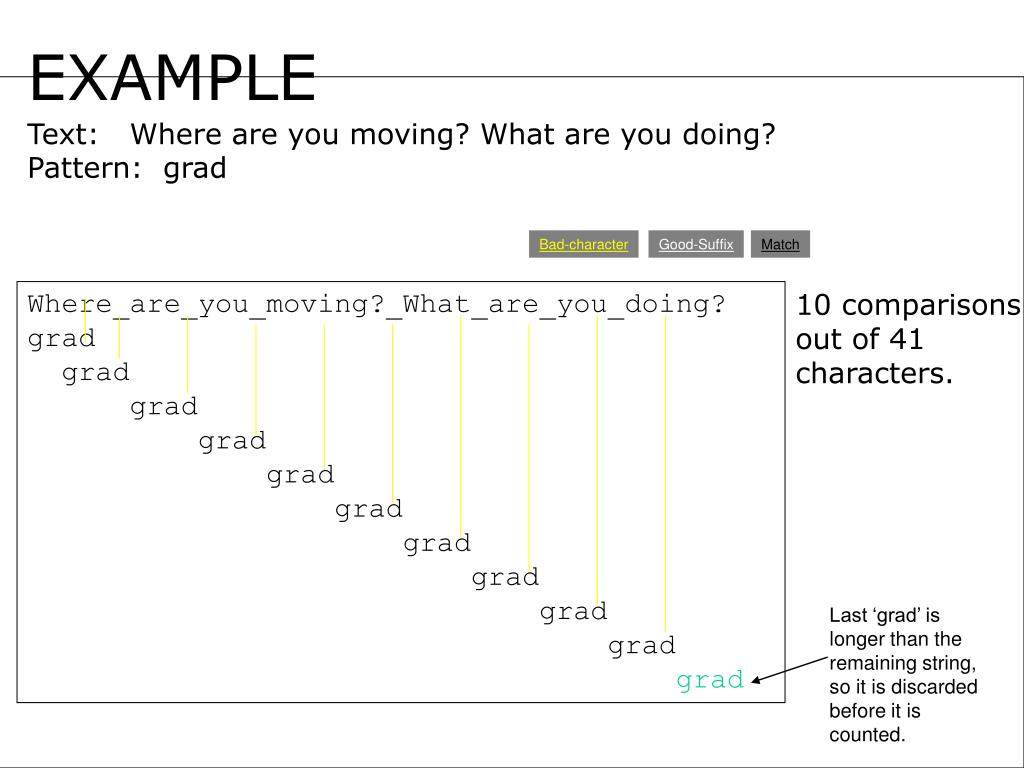Click the Bad-character button
The height and width of the screenshot is (768, 1024).
[583, 244]
